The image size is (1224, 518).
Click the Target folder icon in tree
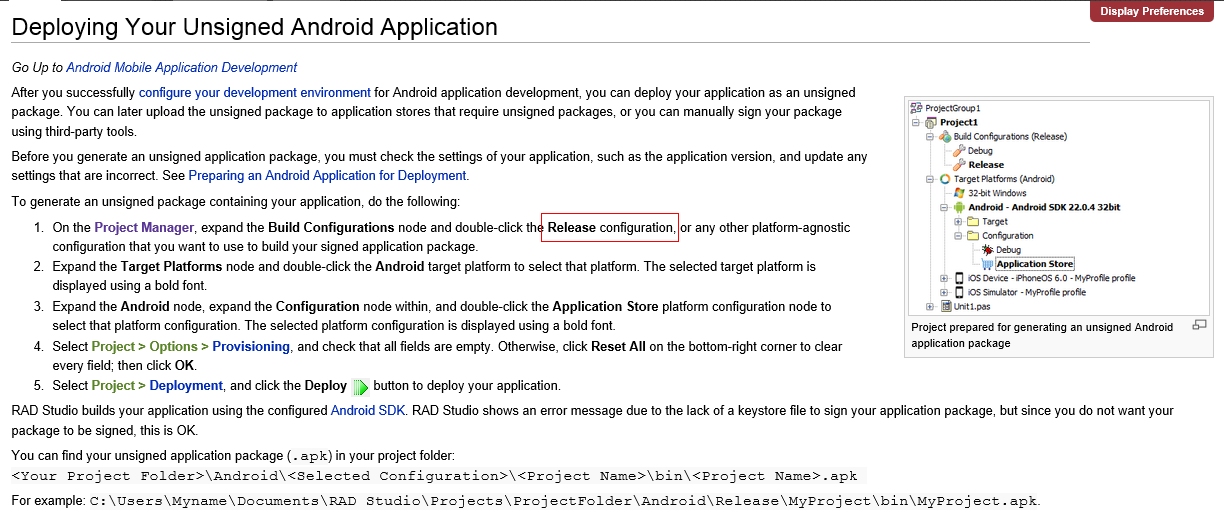(x=973, y=221)
